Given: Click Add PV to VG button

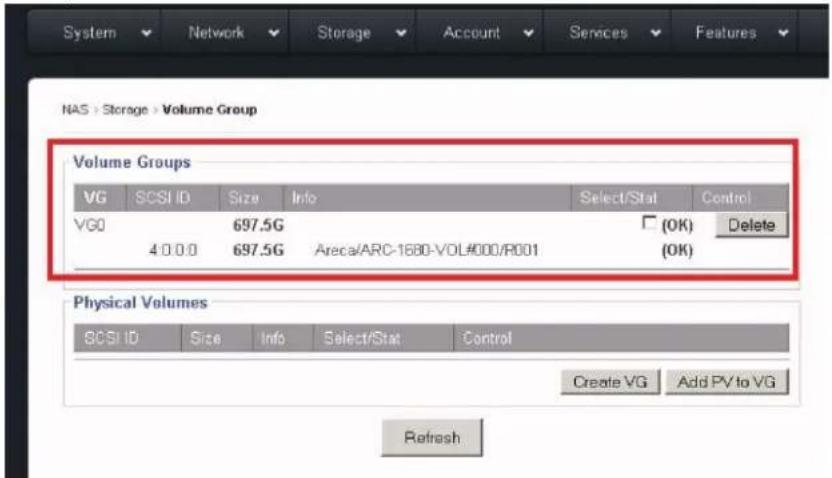Looking at the screenshot, I should (x=727, y=382).
